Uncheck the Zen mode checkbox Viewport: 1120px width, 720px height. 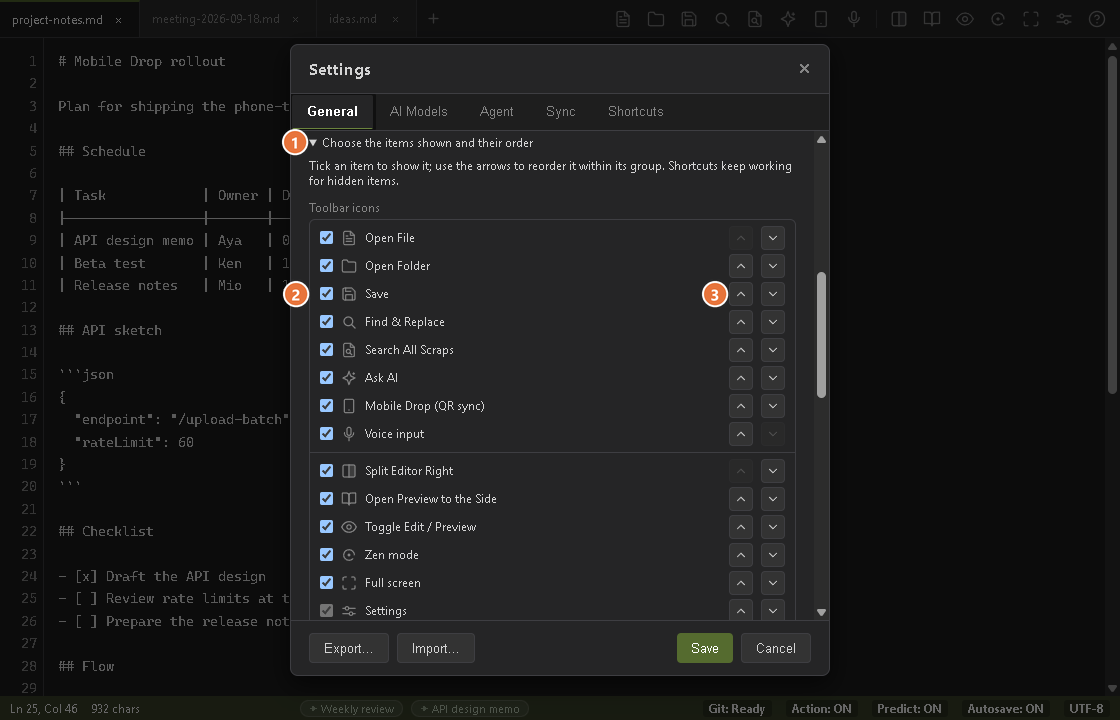326,554
